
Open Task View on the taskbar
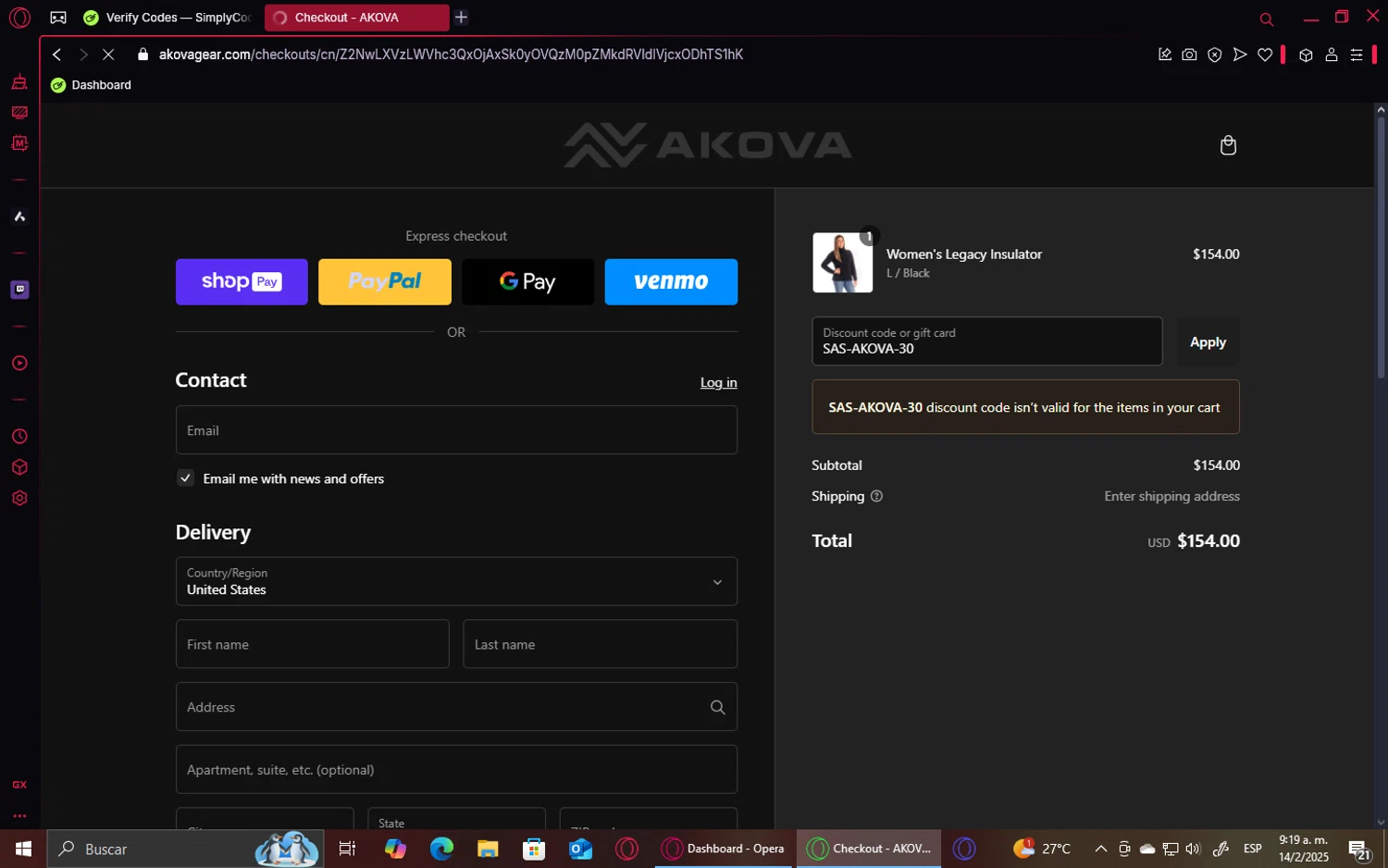[x=348, y=849]
